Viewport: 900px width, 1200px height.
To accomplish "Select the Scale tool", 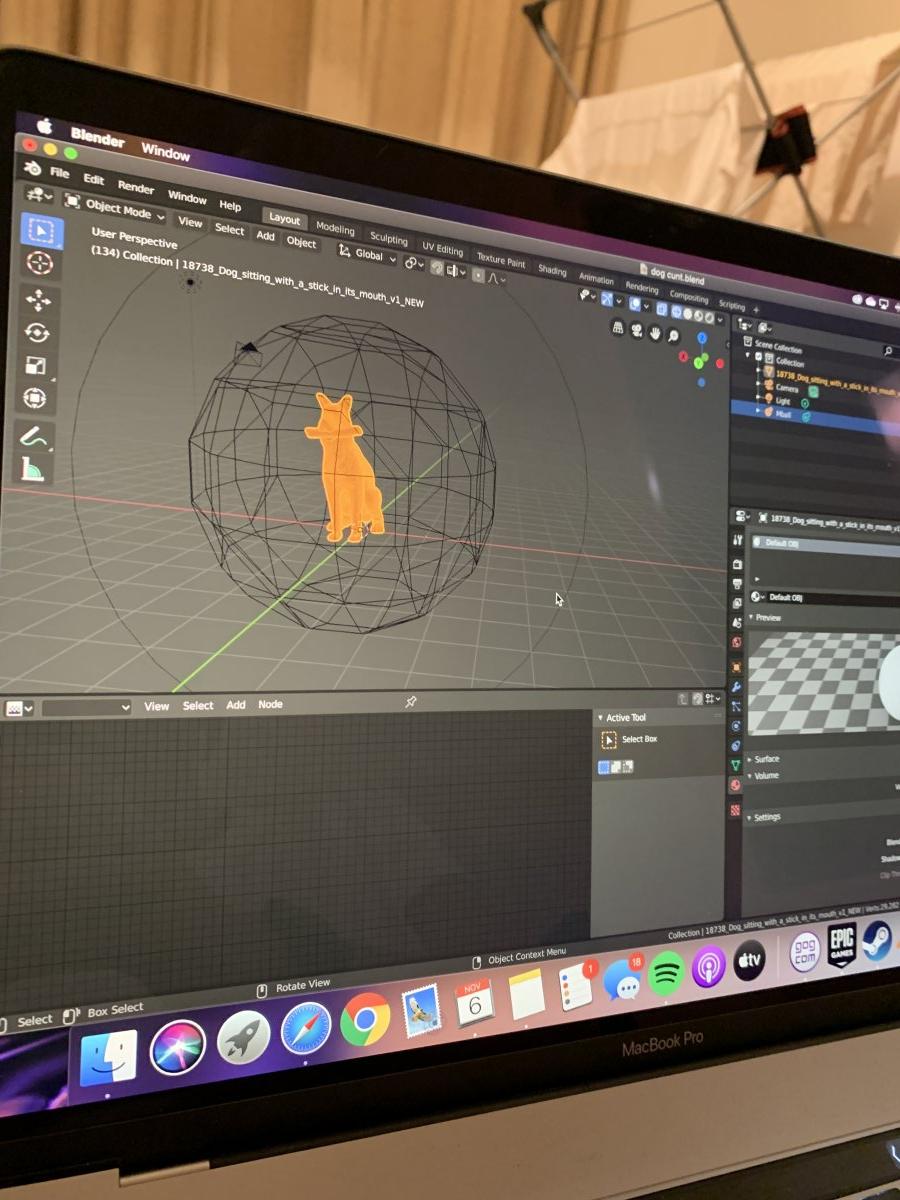I will tap(36, 366).
